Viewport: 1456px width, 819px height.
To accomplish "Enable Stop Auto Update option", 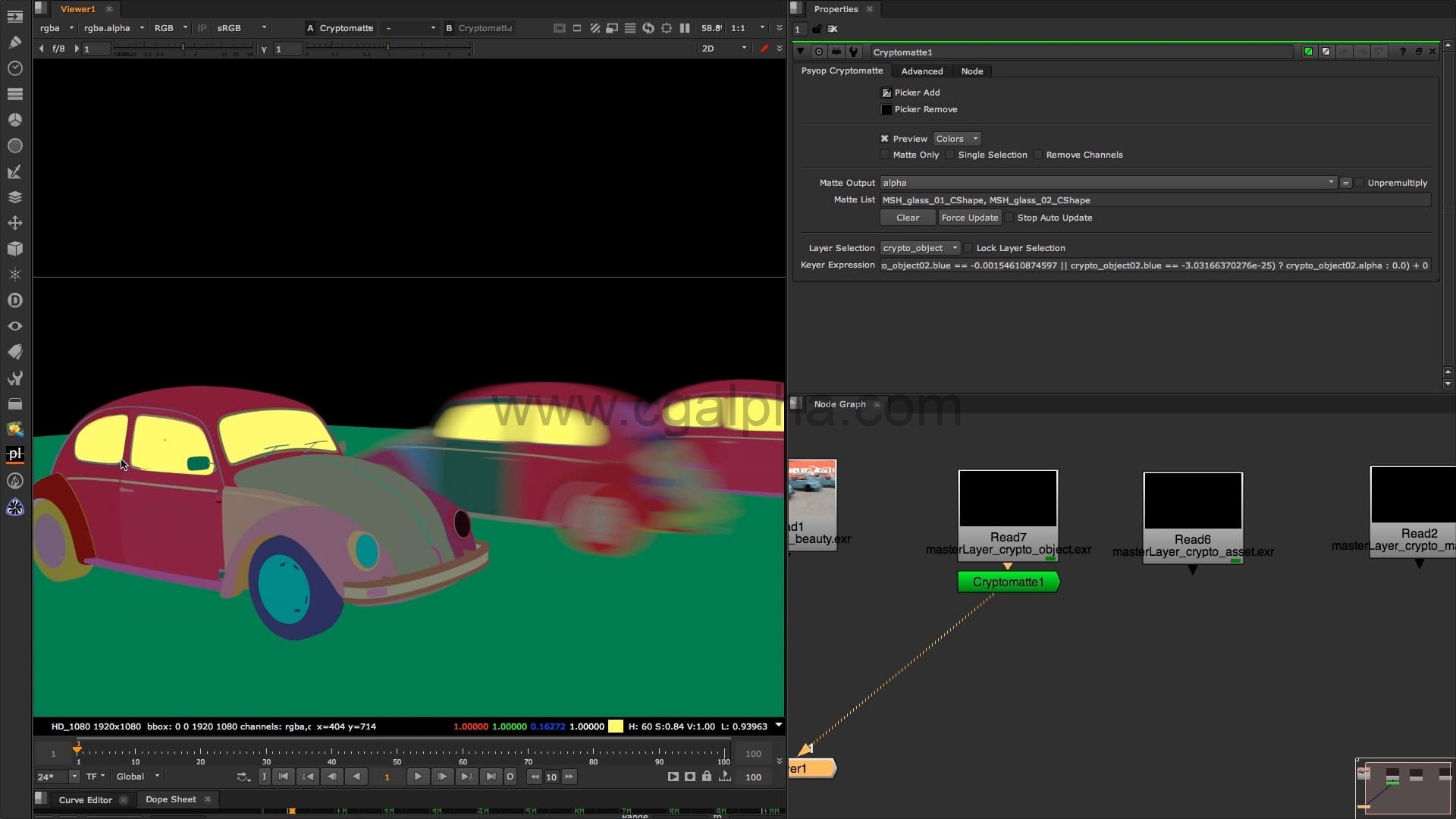I will click(x=1009, y=218).
